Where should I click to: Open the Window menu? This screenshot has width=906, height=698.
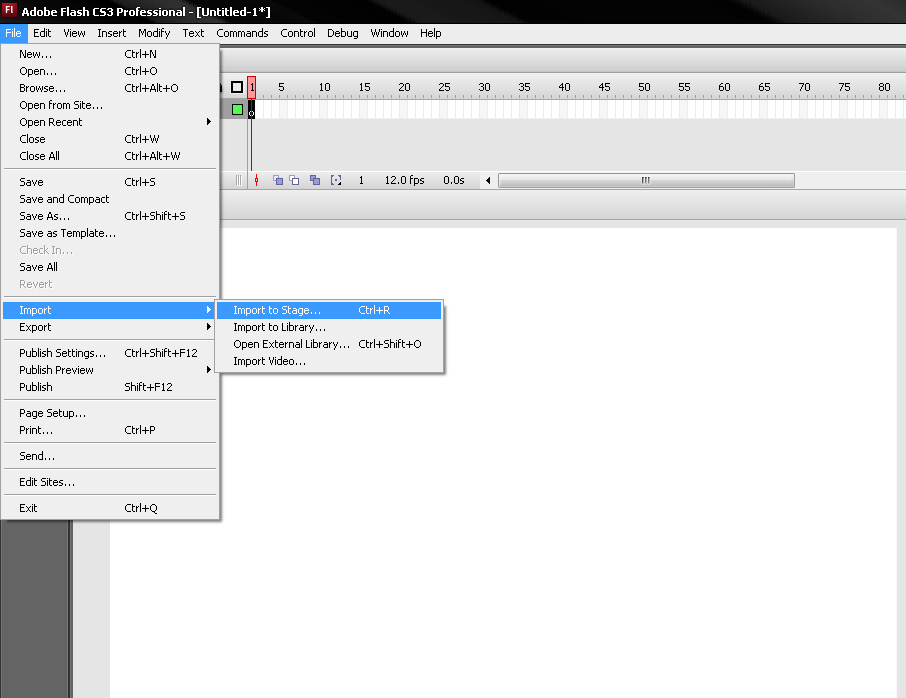pyautogui.click(x=389, y=33)
